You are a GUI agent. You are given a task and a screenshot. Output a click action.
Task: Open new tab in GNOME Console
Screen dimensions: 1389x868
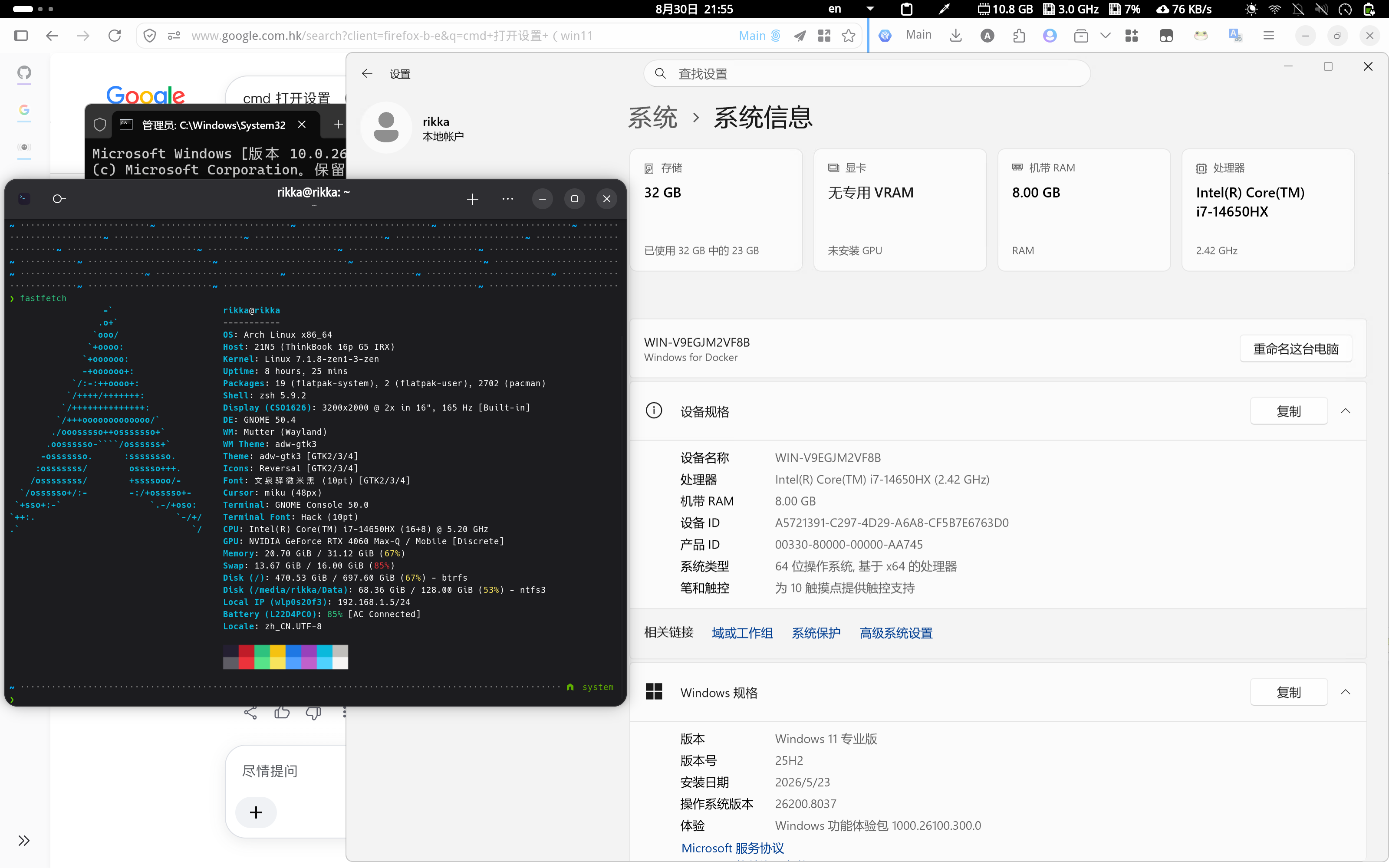pyautogui.click(x=472, y=199)
